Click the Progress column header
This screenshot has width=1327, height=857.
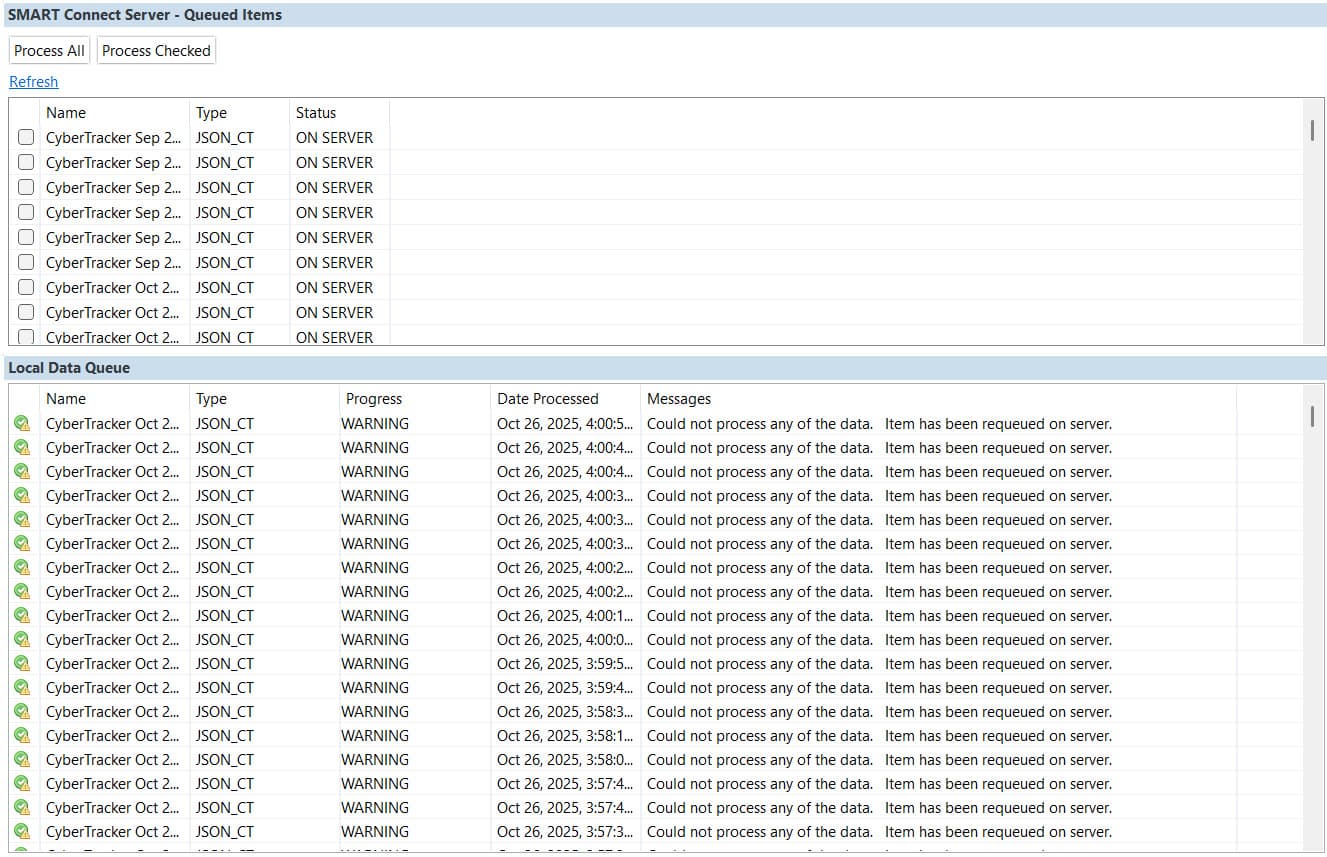[x=374, y=399]
